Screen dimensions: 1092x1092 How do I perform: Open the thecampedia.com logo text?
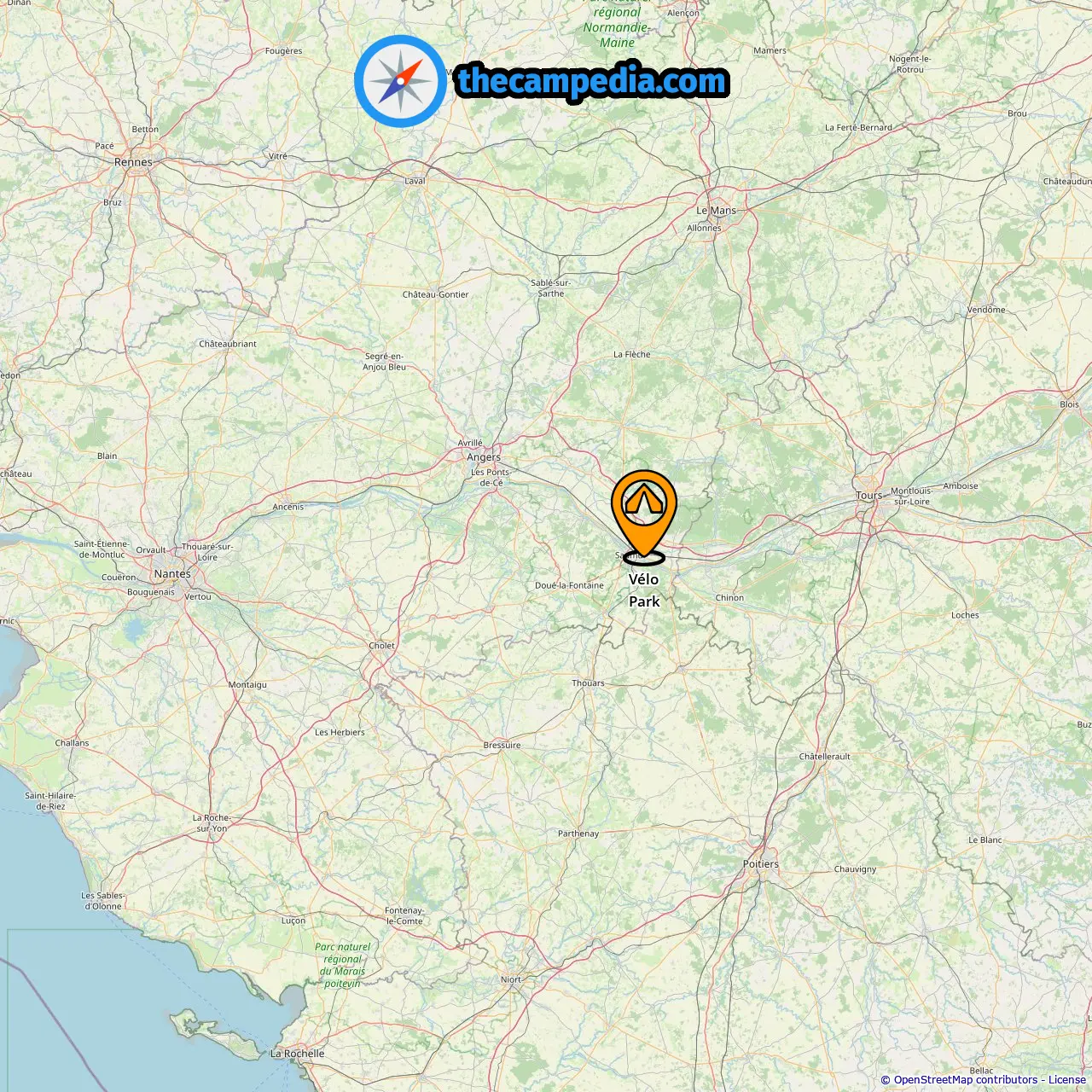pos(592,81)
